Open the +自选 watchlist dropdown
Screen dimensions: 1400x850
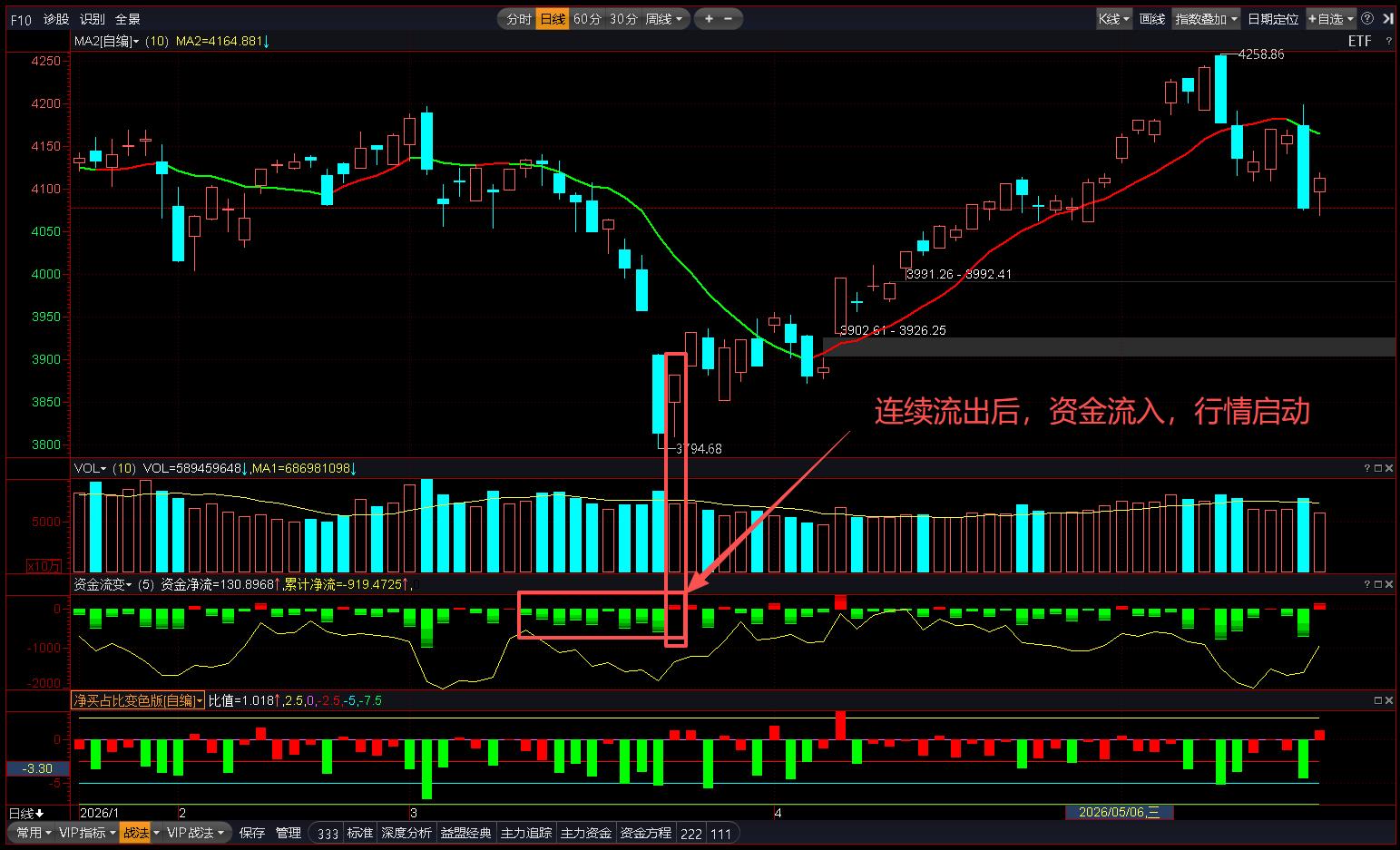tap(1331, 19)
